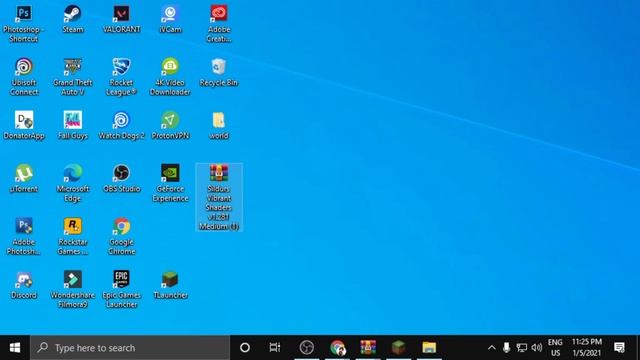Select the Grand Theft Auto V icon
Screen dimensions: 640x360
point(73,77)
